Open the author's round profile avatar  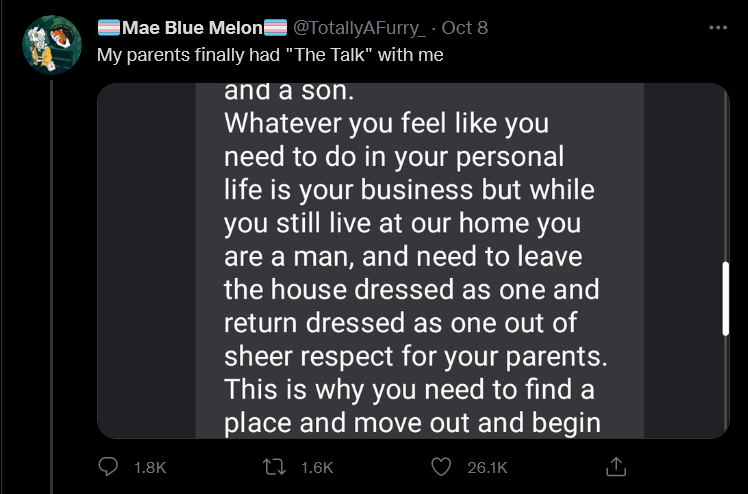[x=52, y=45]
